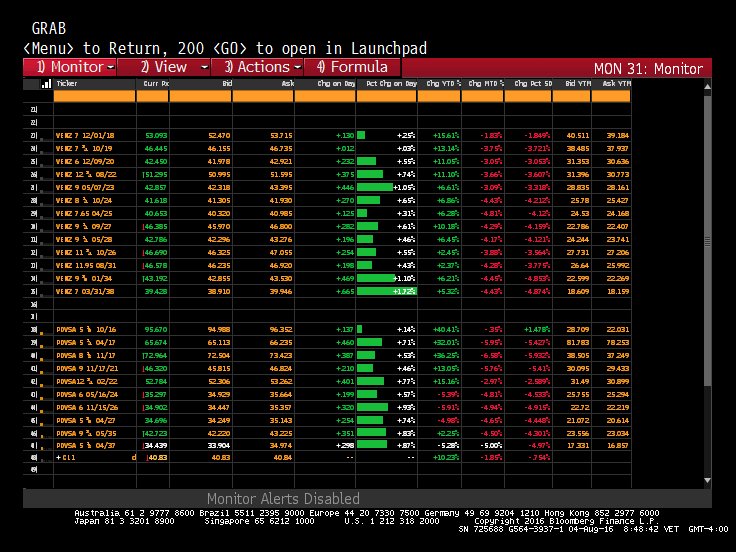Screen dimensions: 736x552
Task: Click the MON 31: Monitor title label
Action: click(x=648, y=69)
